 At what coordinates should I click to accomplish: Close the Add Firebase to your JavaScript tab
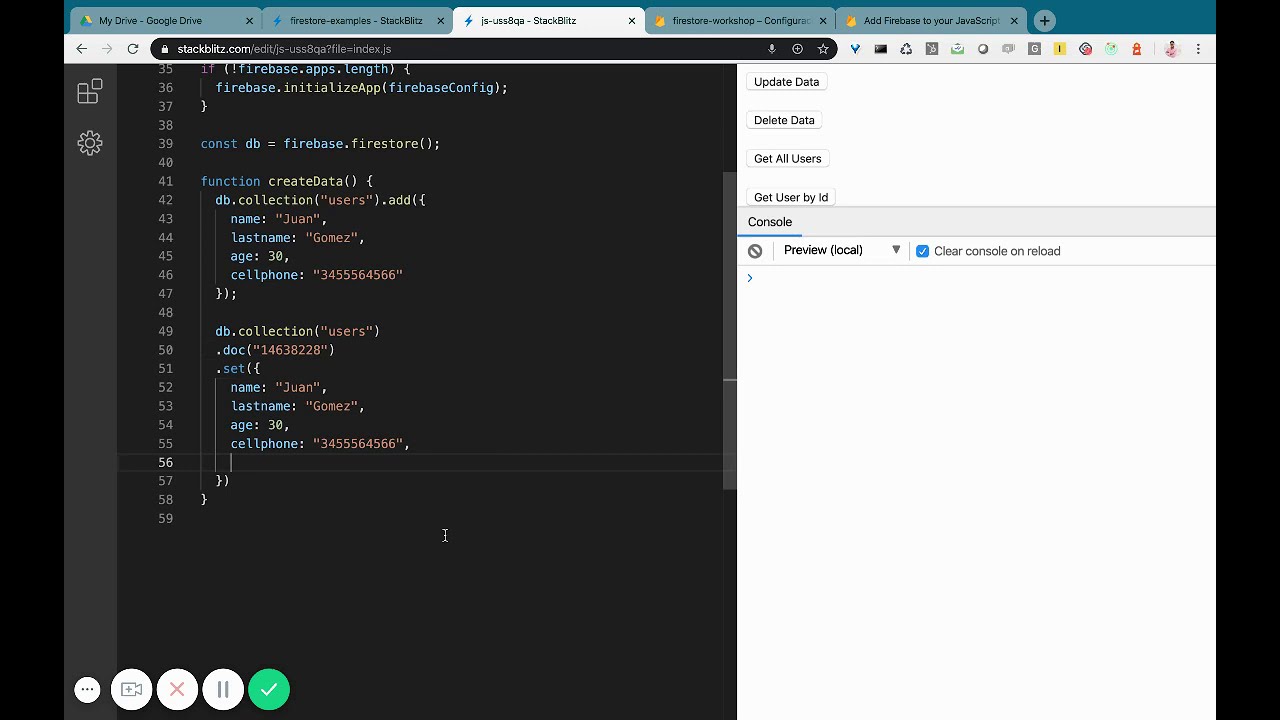click(1014, 21)
